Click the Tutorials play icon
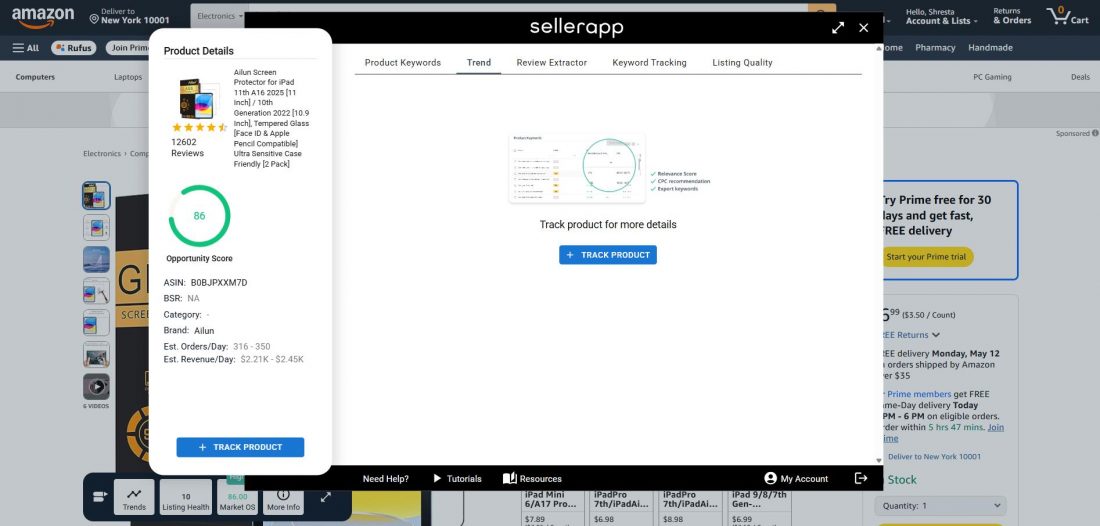Image resolution: width=1100 pixels, height=526 pixels. tap(437, 478)
